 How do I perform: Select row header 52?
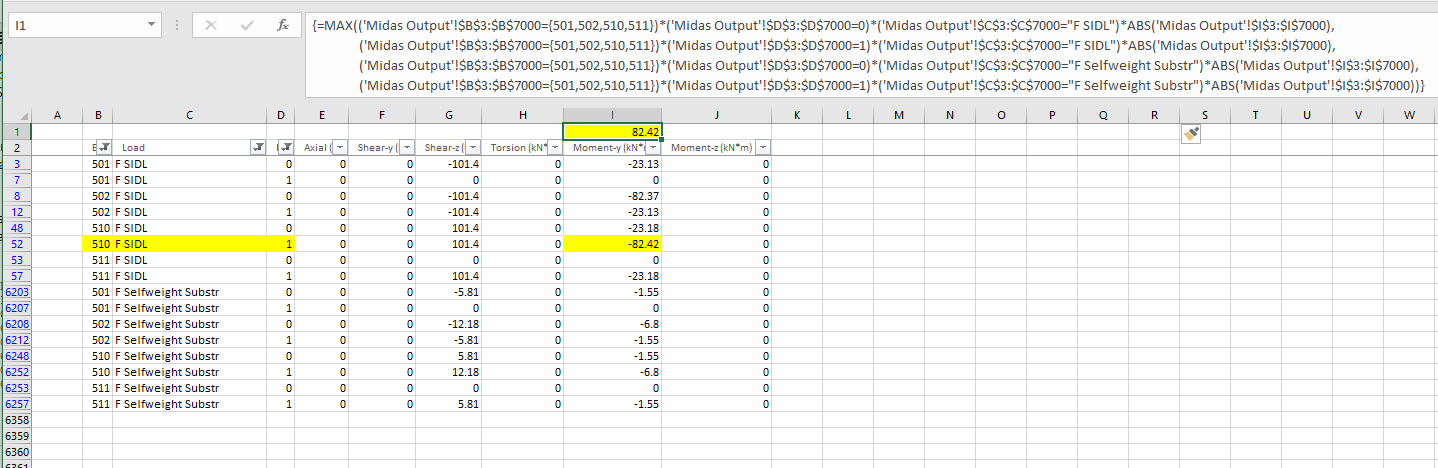pos(16,243)
